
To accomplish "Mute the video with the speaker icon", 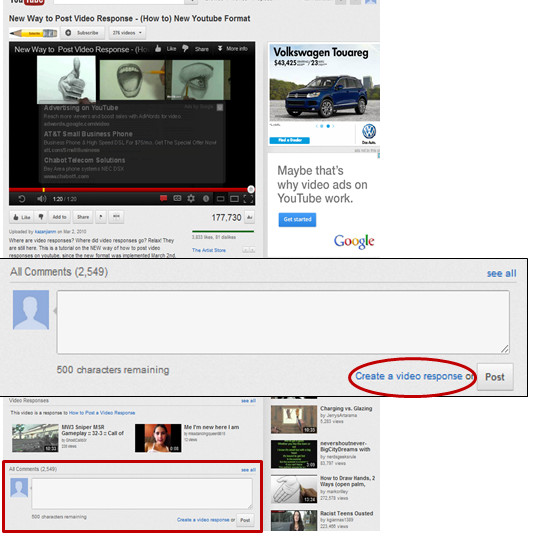I will [x=42, y=199].
